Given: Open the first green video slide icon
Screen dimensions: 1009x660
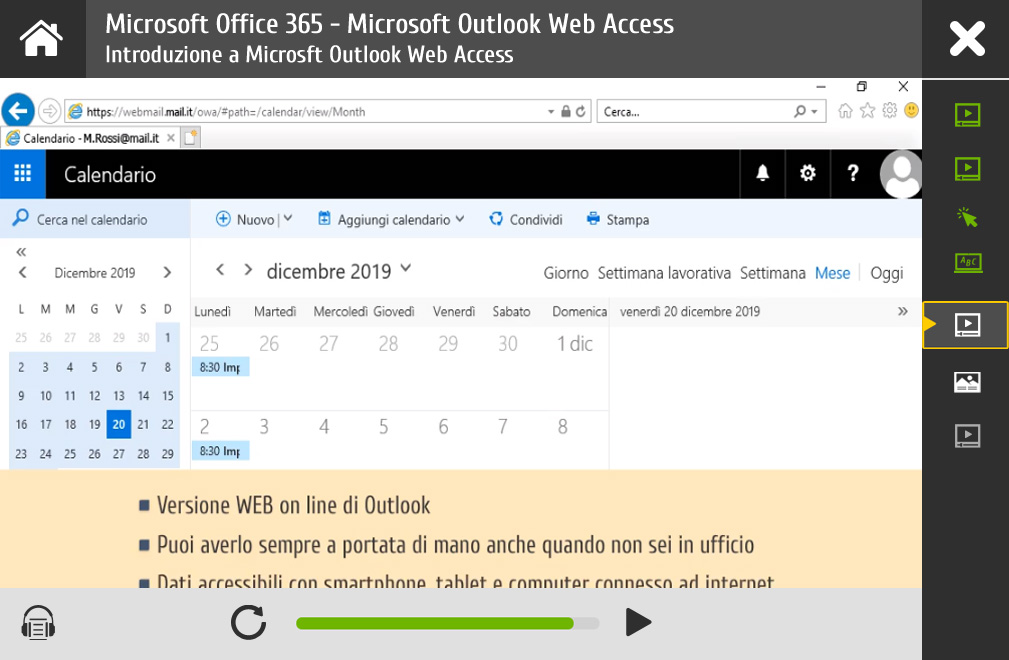Looking at the screenshot, I should pos(967,115).
